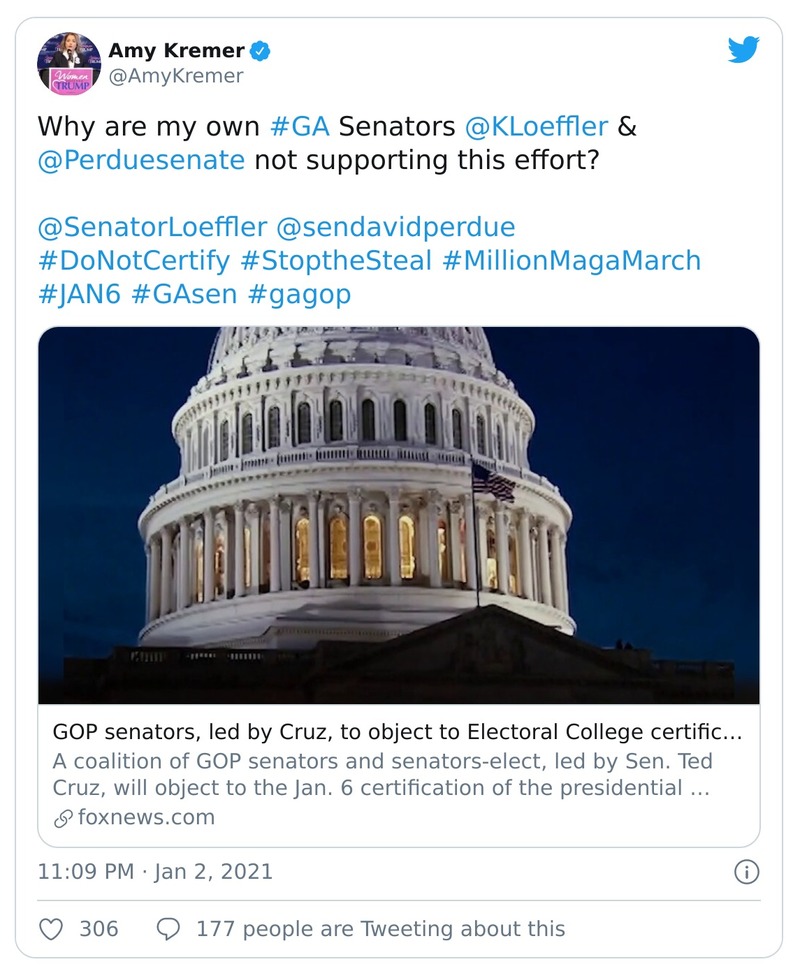
Task: Click the link chain icon by foxnews.com
Action: pyautogui.click(x=62, y=817)
